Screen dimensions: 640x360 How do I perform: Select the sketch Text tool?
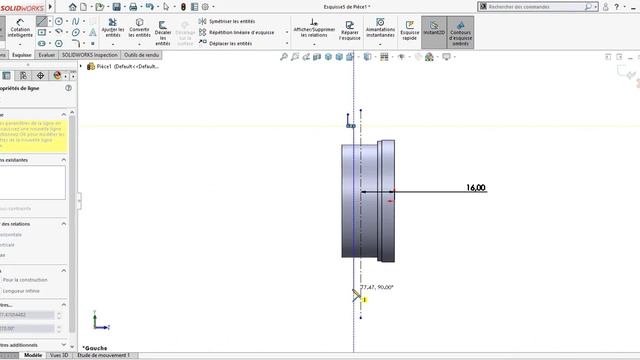(93, 32)
